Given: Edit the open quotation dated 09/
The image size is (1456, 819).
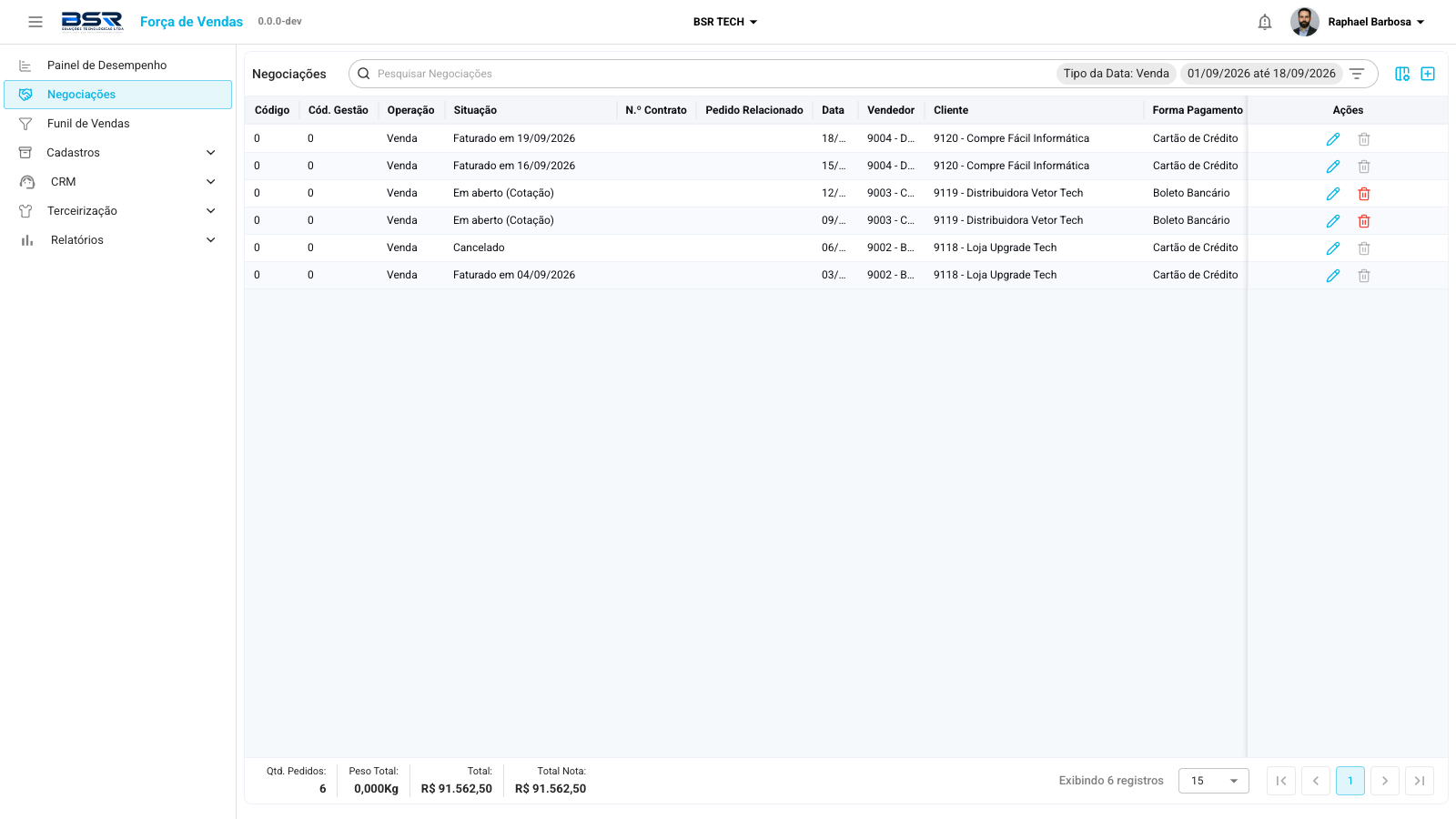Looking at the screenshot, I should 1333,221.
